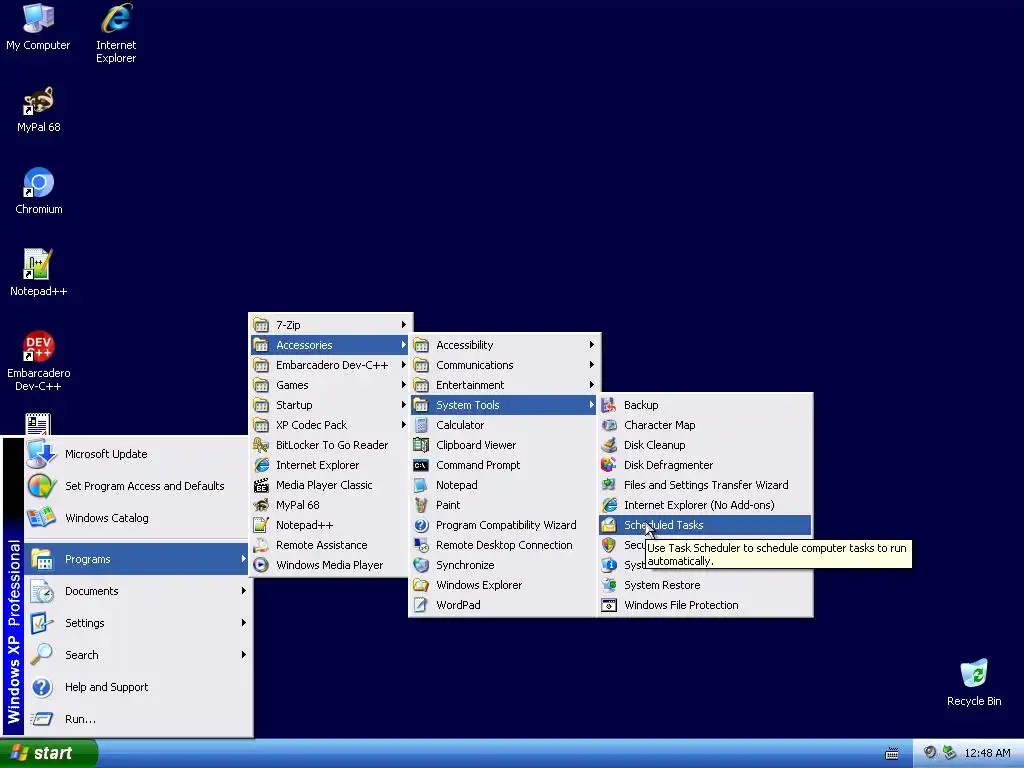Viewport: 1024px width, 768px height.
Task: Expand the Startup submenu
Action: [330, 405]
